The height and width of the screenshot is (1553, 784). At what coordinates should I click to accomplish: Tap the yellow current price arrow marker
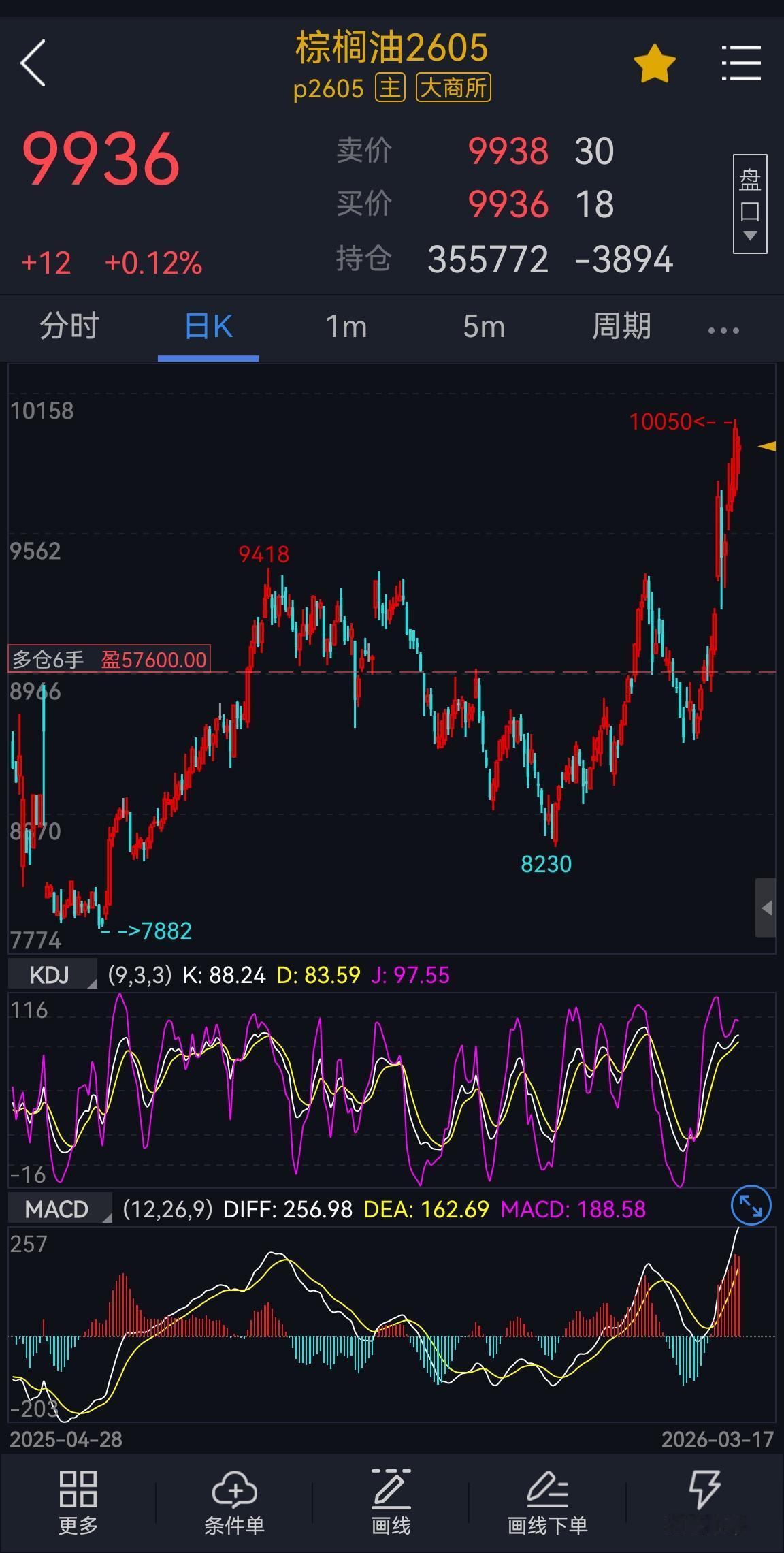point(767,446)
